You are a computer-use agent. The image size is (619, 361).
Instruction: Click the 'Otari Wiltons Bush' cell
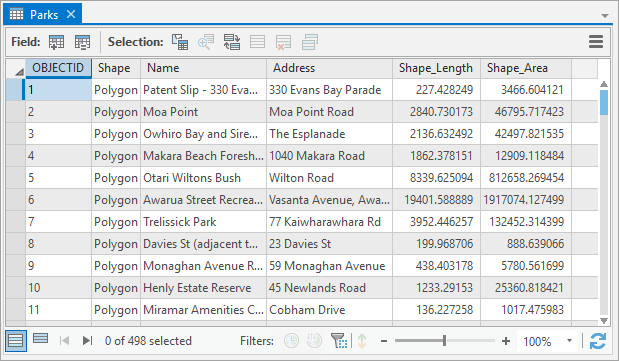click(x=203, y=178)
